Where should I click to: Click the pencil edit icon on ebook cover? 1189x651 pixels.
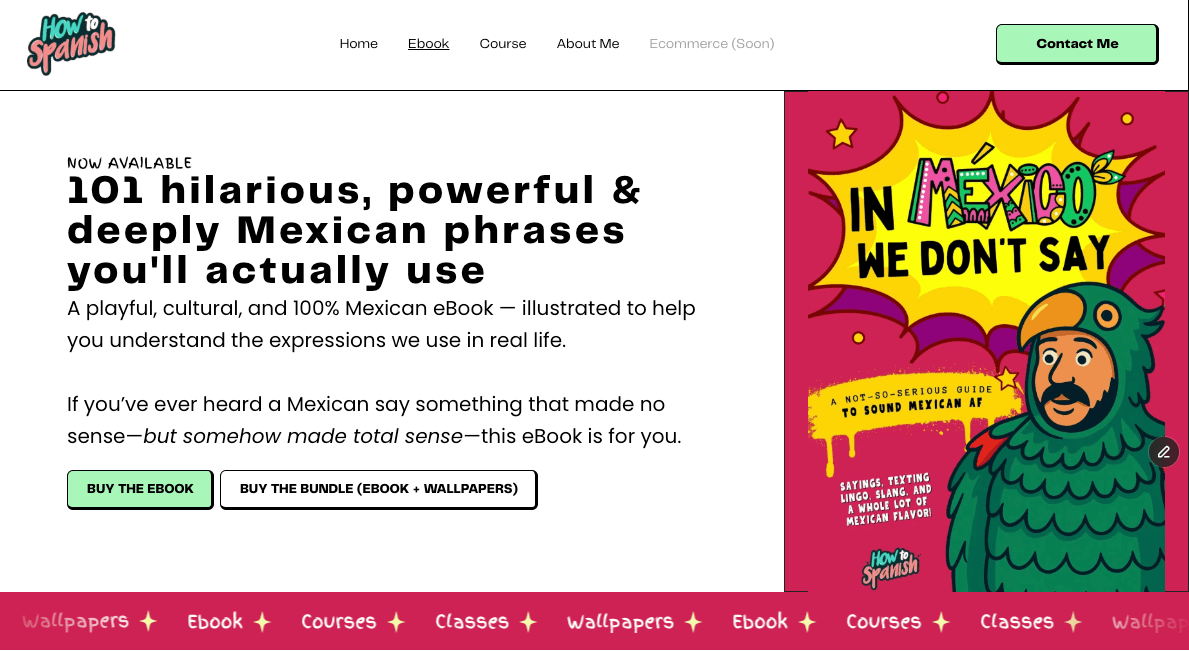point(1163,452)
